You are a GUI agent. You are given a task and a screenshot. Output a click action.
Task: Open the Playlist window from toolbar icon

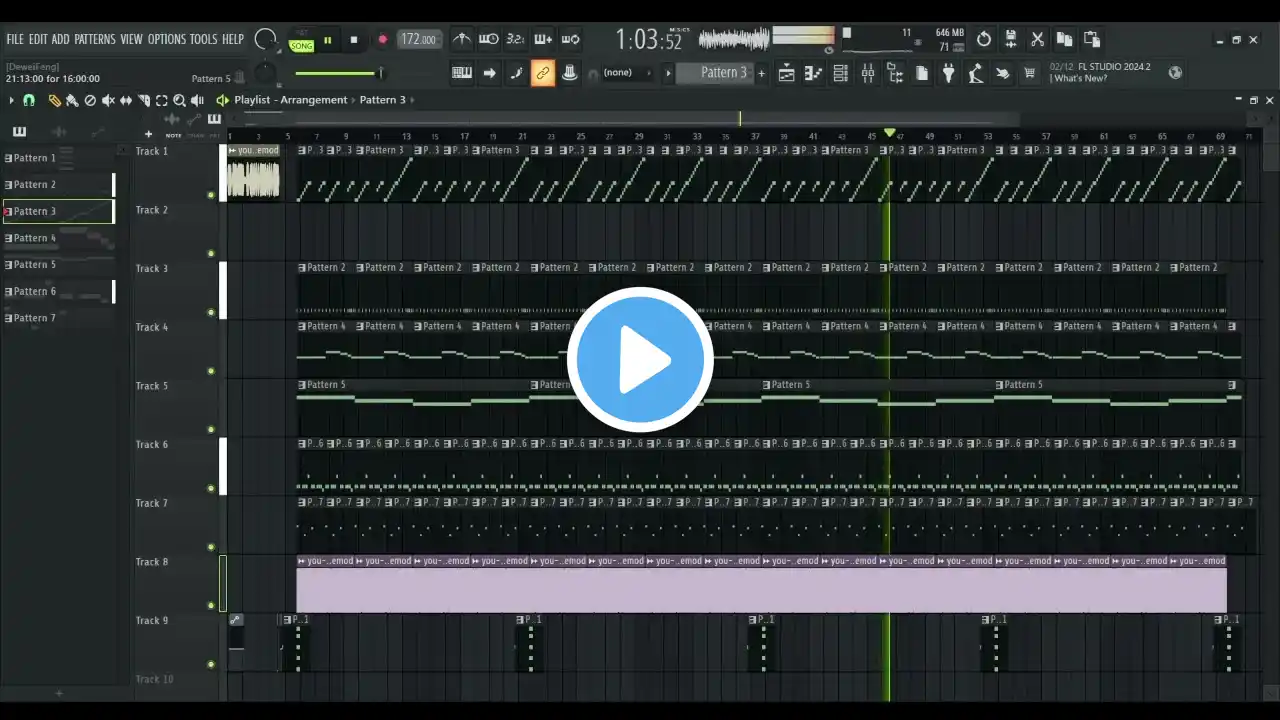(786, 73)
